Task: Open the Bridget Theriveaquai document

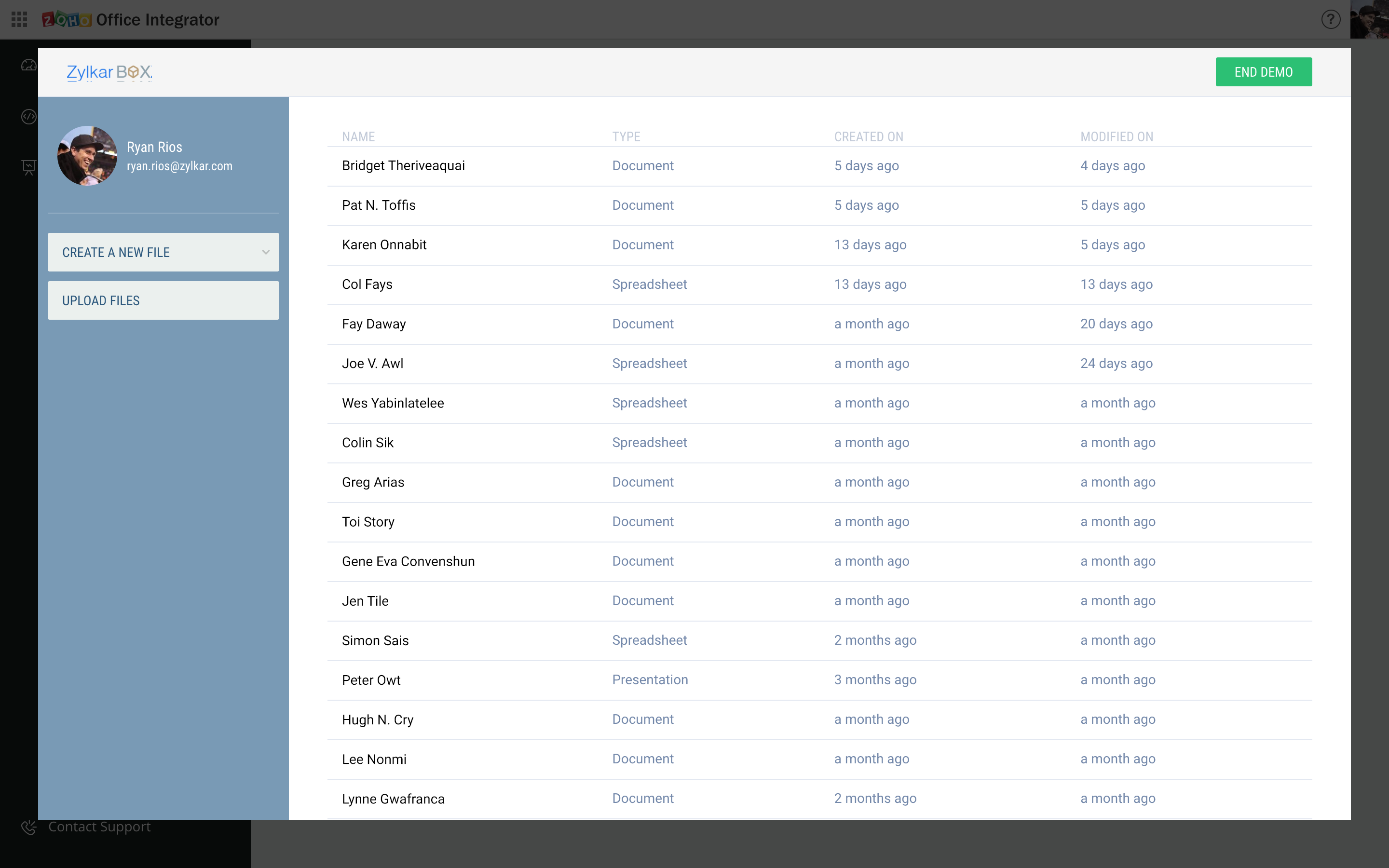Action: pyautogui.click(x=403, y=166)
